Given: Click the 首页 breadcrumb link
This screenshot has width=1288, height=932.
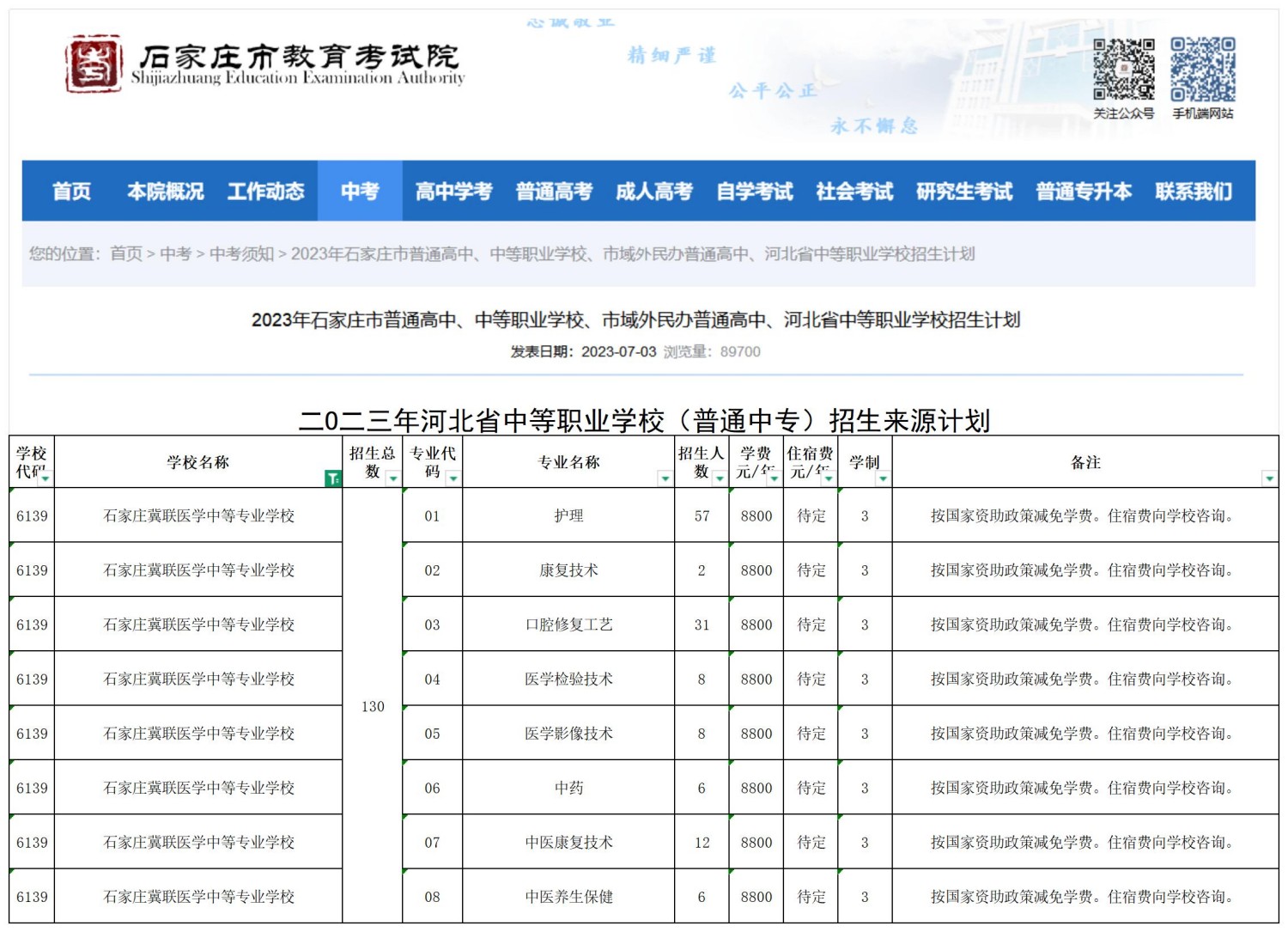Looking at the screenshot, I should click(x=126, y=253).
